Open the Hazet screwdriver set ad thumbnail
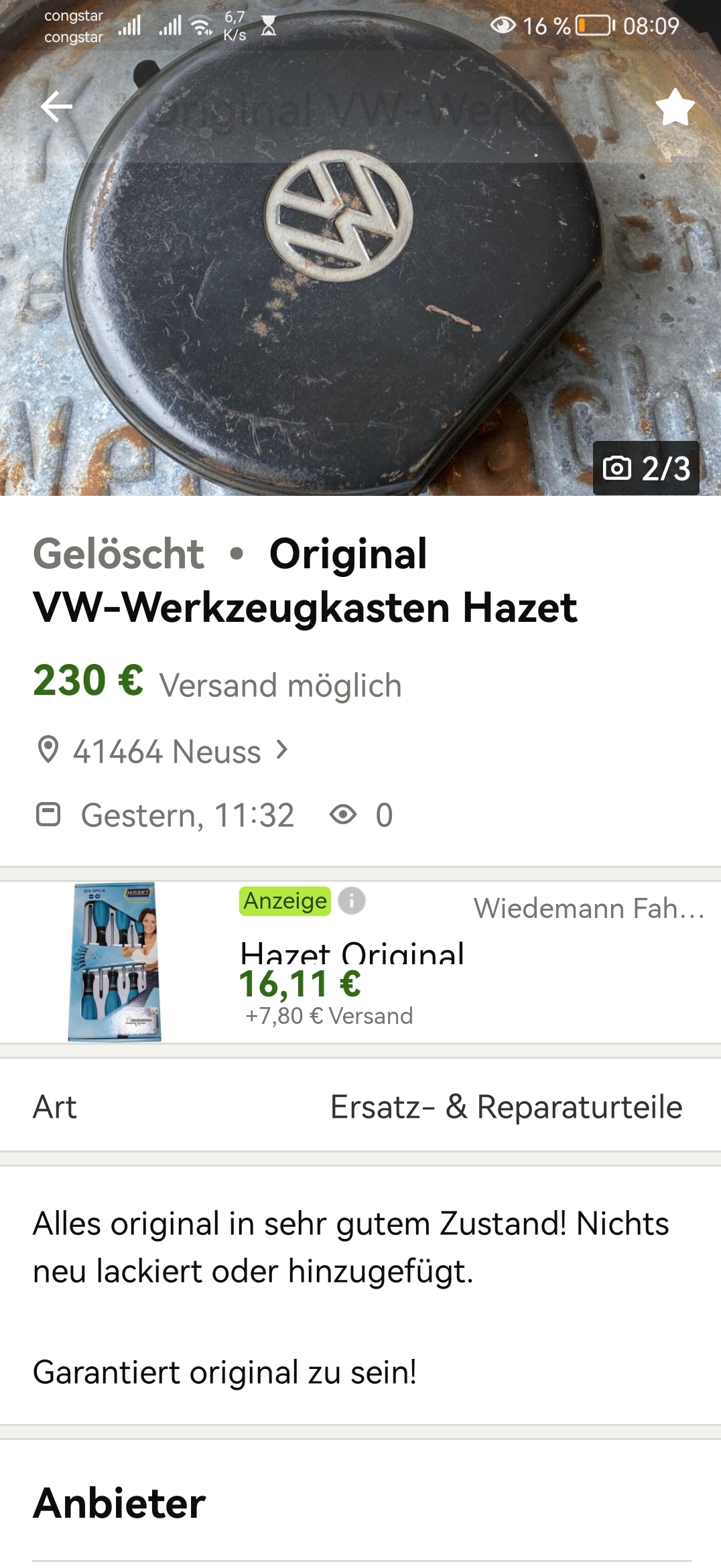 coord(115,962)
